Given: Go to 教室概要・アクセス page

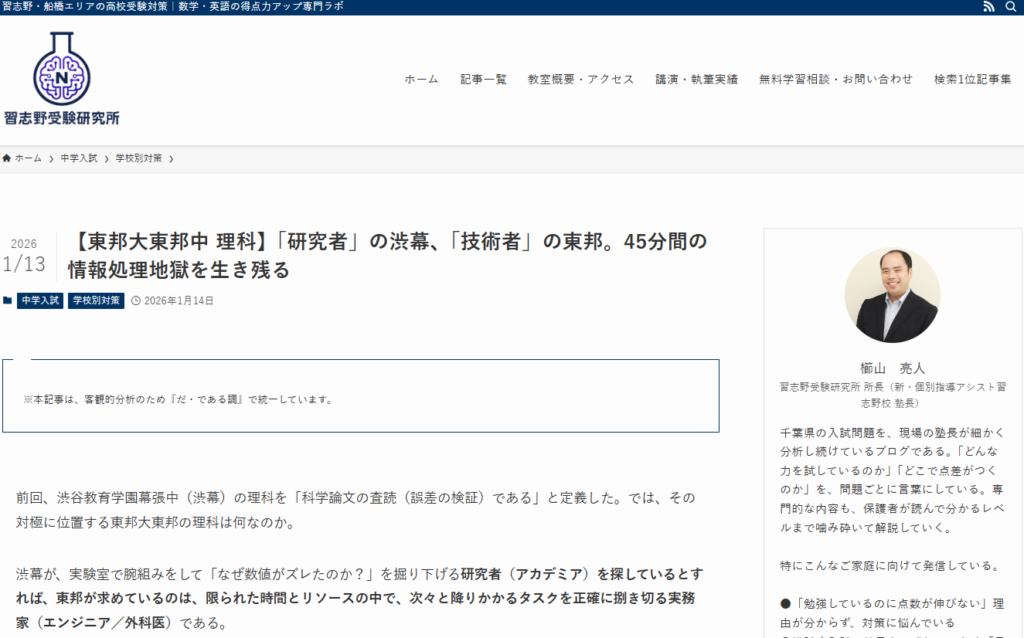Looking at the screenshot, I should pyautogui.click(x=581, y=79).
